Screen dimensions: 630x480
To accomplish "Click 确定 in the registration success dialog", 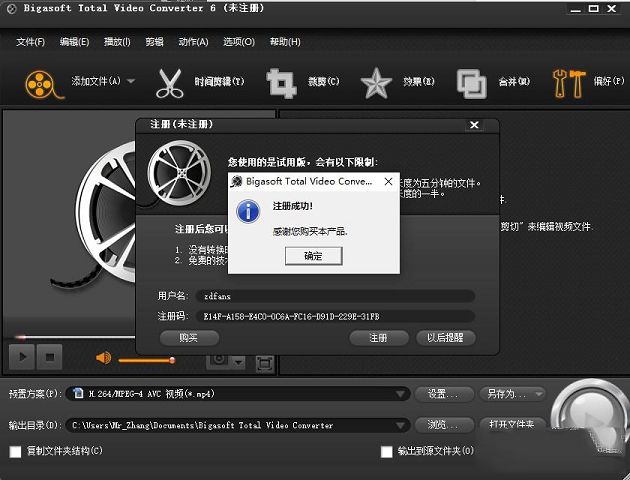I will click(x=313, y=256).
